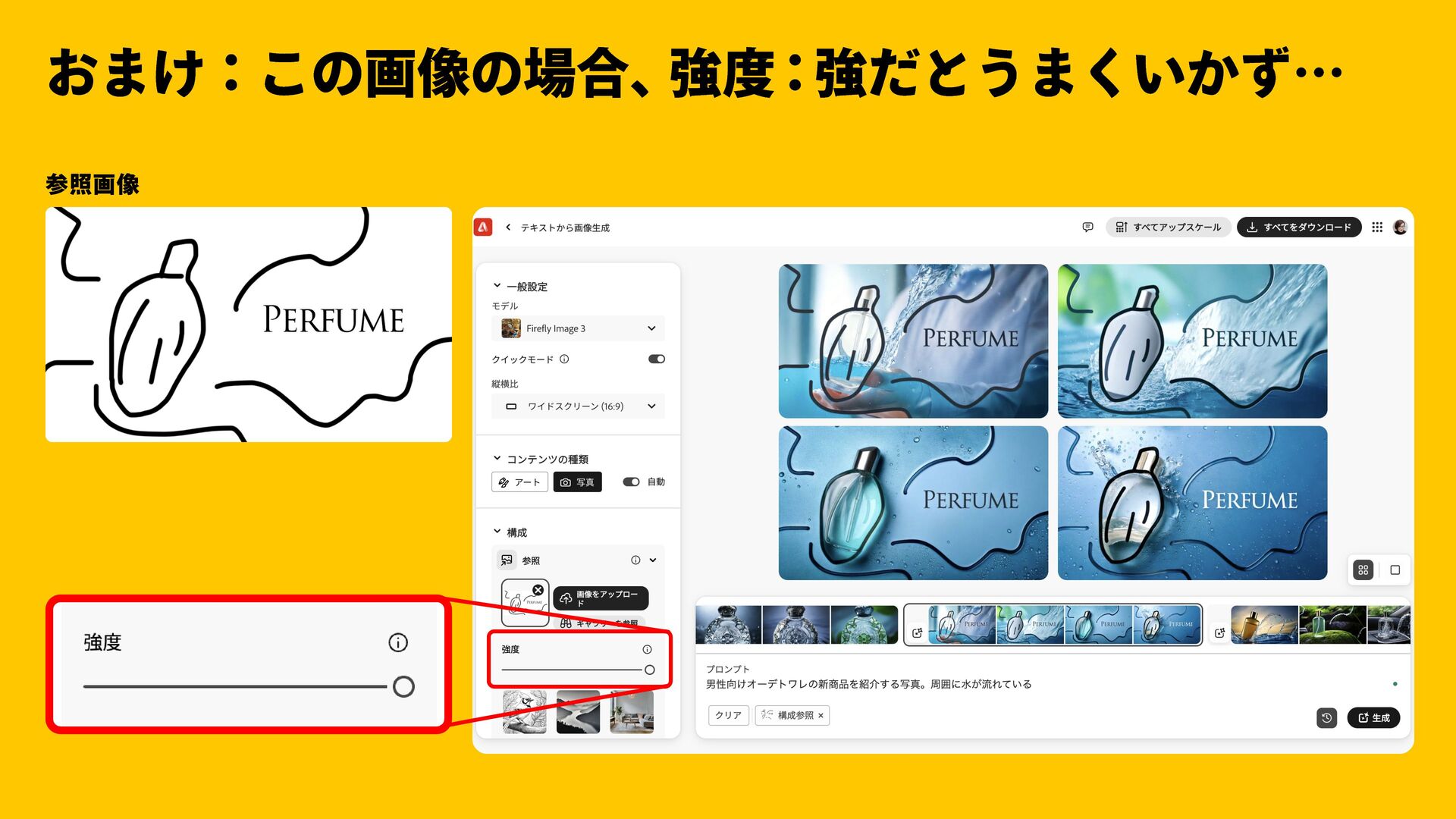The image size is (1456, 819).
Task: Open the apps grid icon
Action: pyautogui.click(x=1377, y=227)
